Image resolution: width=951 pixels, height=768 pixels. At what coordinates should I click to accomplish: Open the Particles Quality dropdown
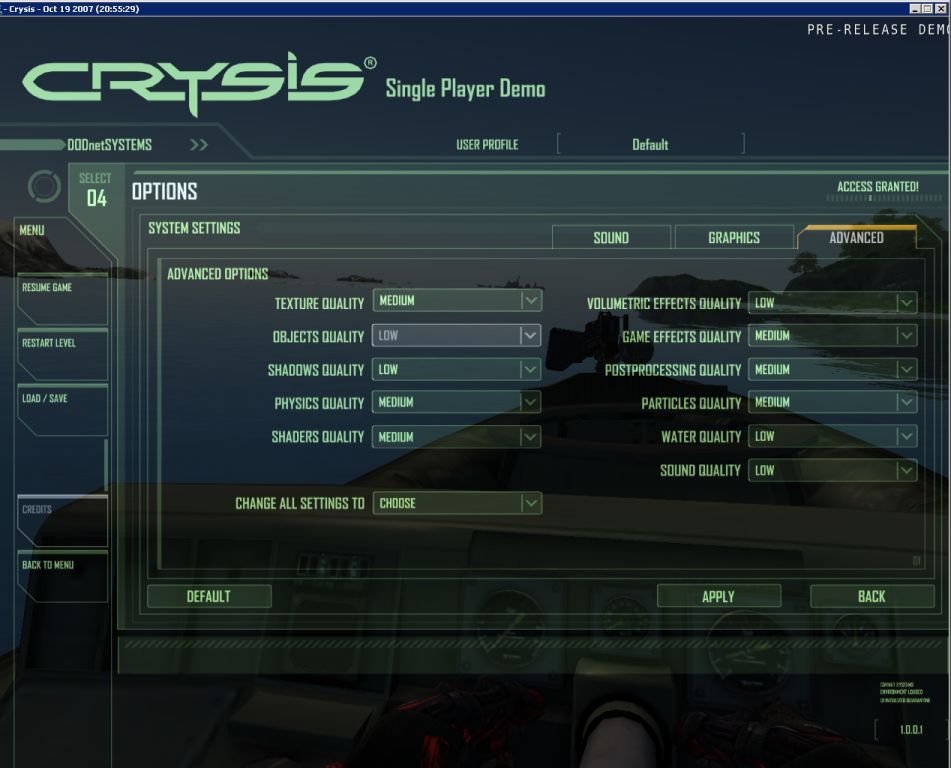[832, 402]
